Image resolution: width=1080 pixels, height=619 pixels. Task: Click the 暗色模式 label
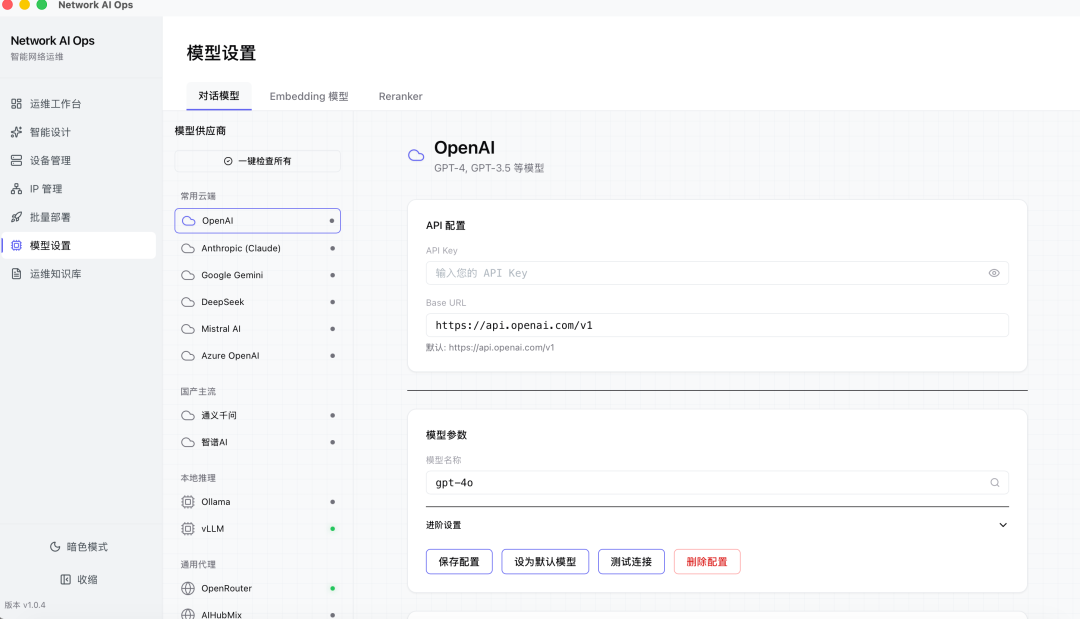(87, 547)
